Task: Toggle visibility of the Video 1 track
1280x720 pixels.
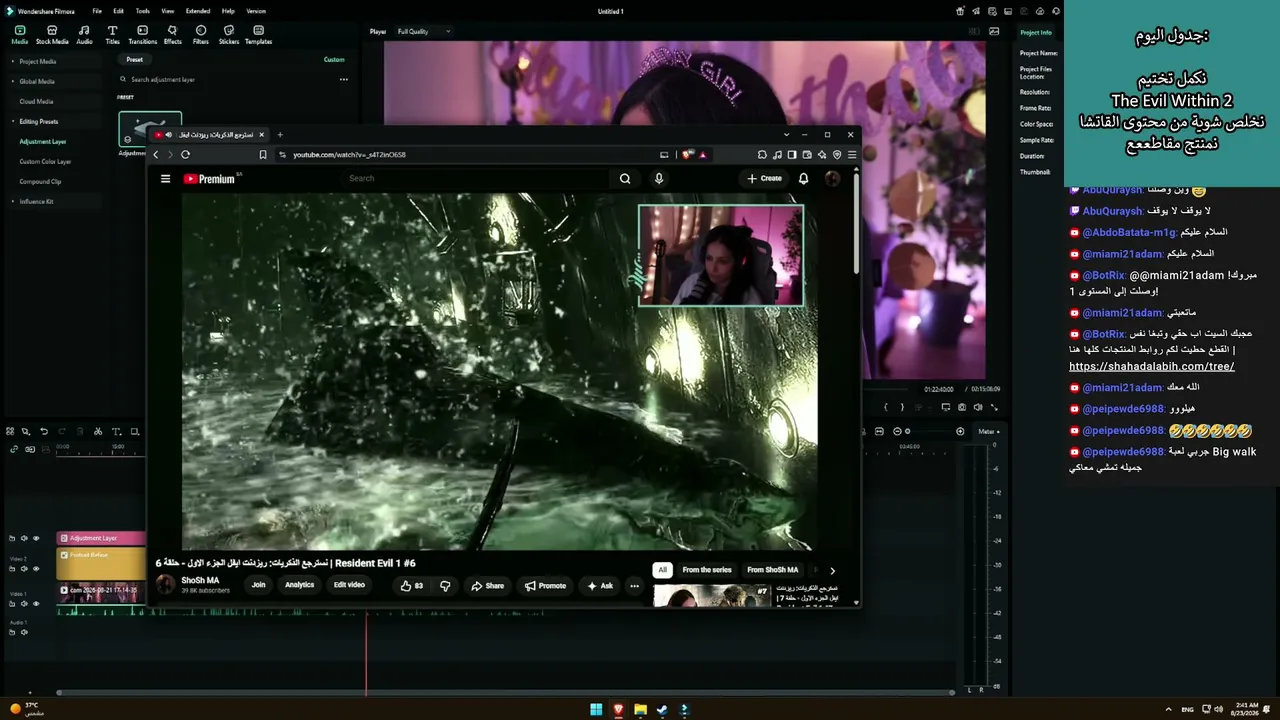Action: (37, 604)
